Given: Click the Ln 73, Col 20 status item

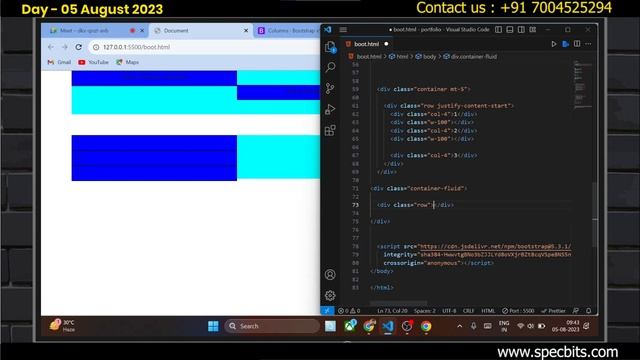Looking at the screenshot, I should [x=392, y=311].
